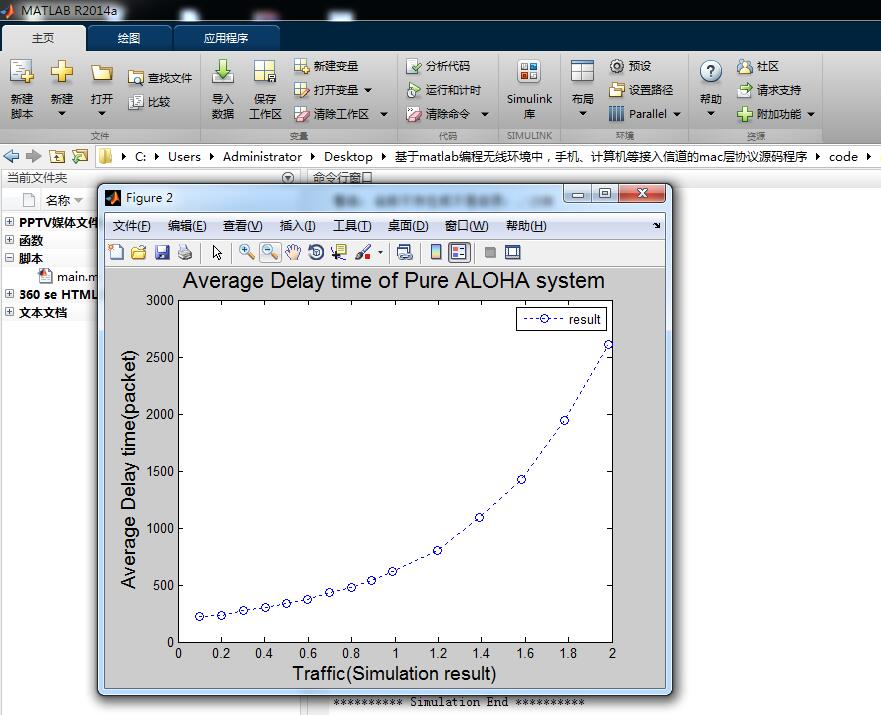Switch to the 绘图 (Plots) ribbon tab
Viewport: 881px width, 715px height.
129,38
